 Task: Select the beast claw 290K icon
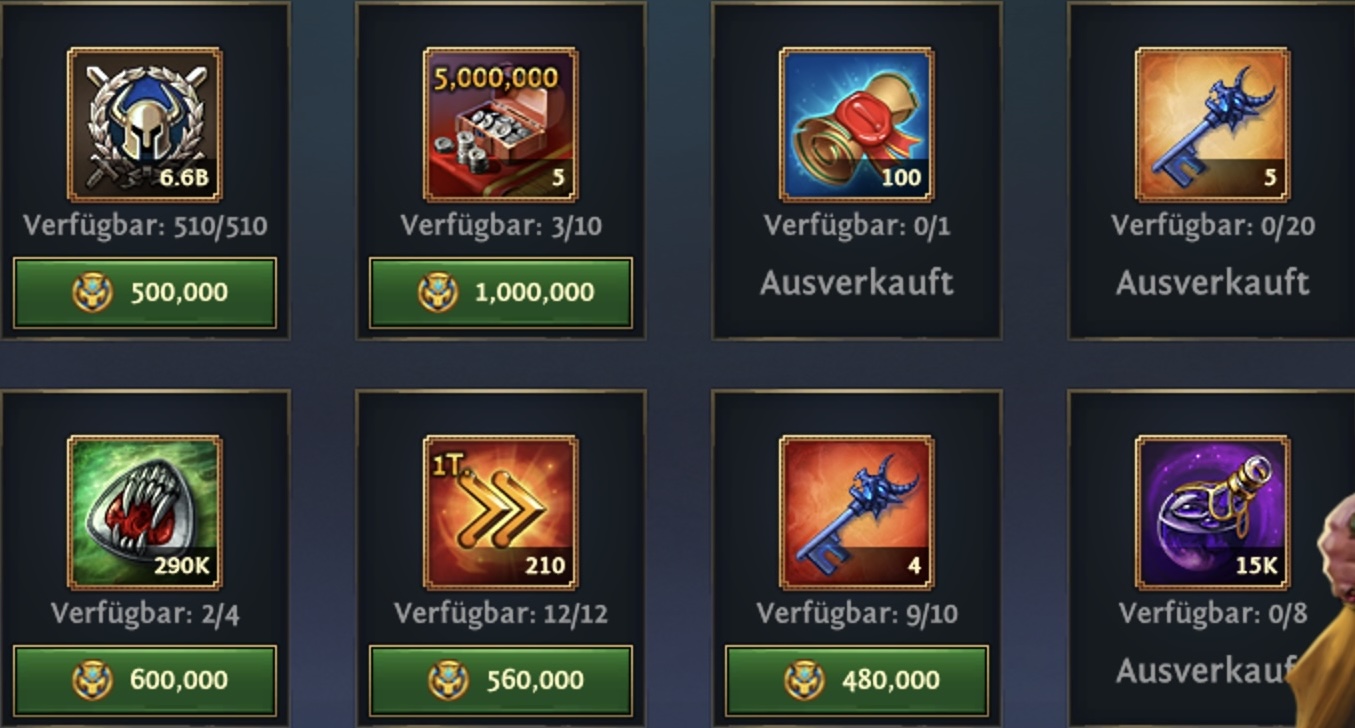[145, 512]
